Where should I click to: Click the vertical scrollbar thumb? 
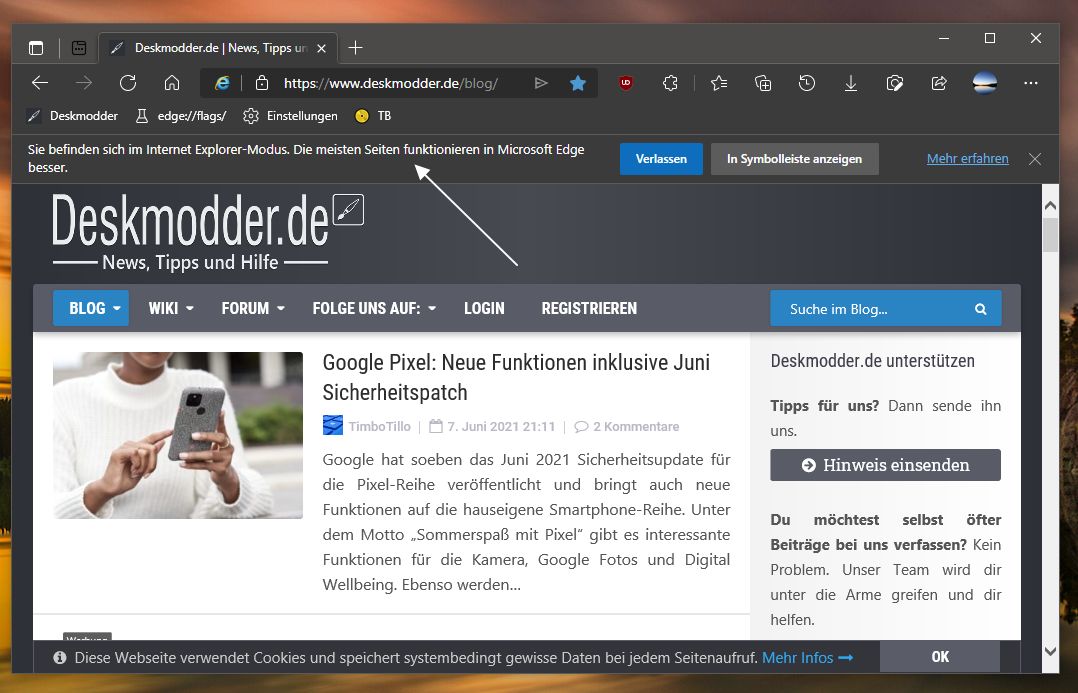(1050, 235)
